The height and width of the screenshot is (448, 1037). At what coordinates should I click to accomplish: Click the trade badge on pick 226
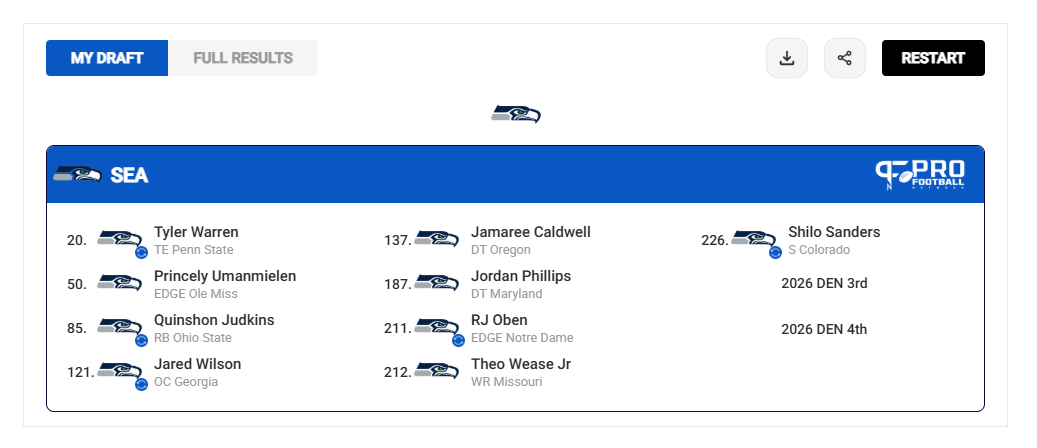[x=775, y=252]
